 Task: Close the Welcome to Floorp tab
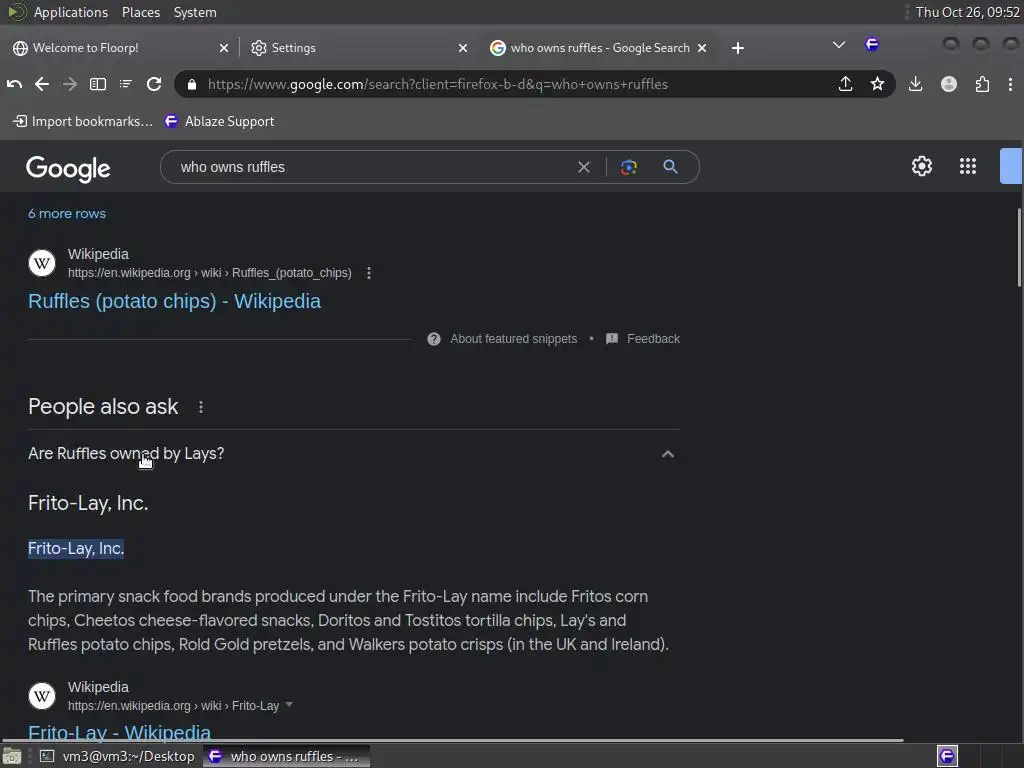[224, 48]
